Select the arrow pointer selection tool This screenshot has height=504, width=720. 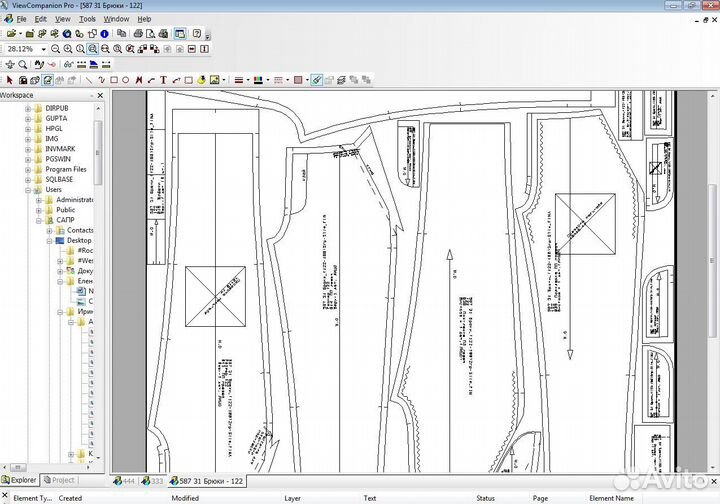click(10, 80)
